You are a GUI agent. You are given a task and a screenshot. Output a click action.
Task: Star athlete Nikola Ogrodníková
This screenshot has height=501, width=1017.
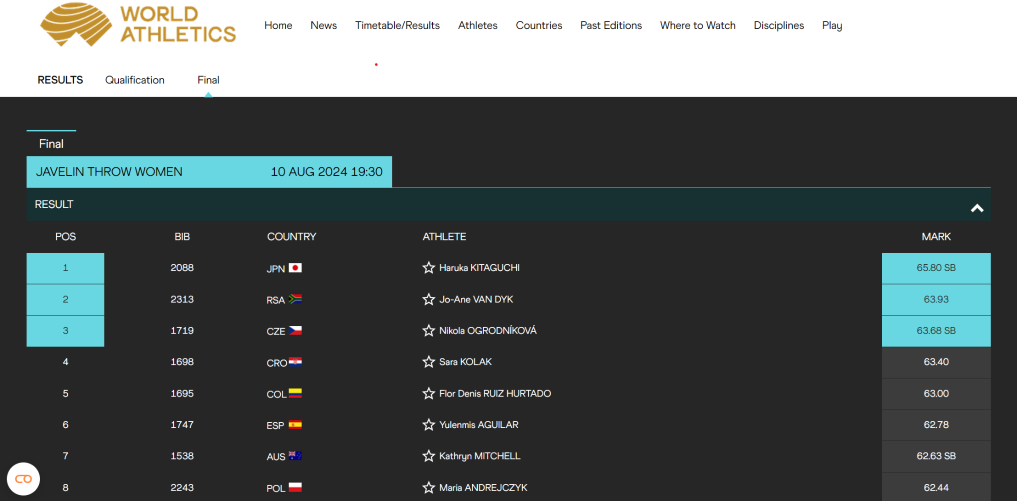point(429,331)
